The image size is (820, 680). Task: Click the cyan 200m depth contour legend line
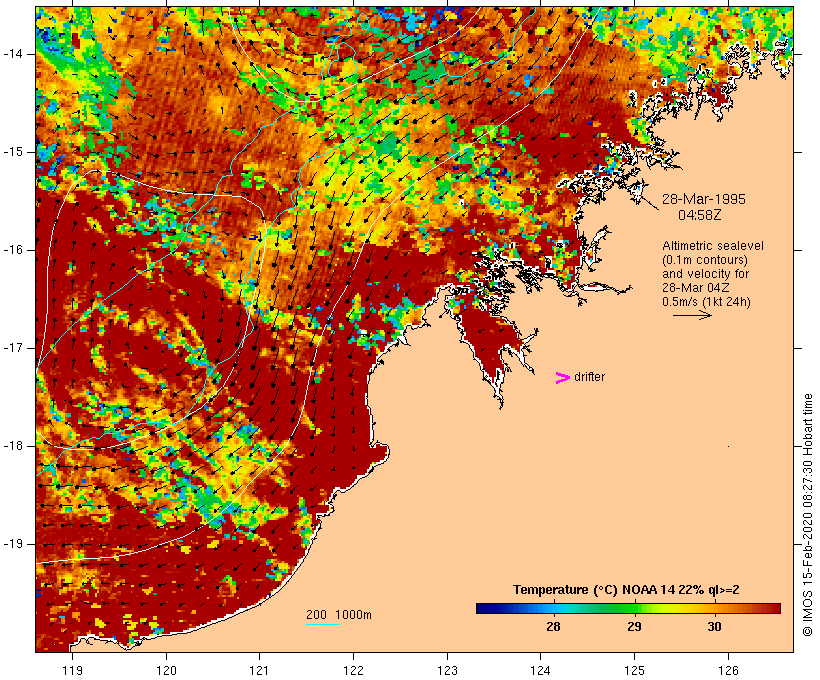(x=323, y=624)
